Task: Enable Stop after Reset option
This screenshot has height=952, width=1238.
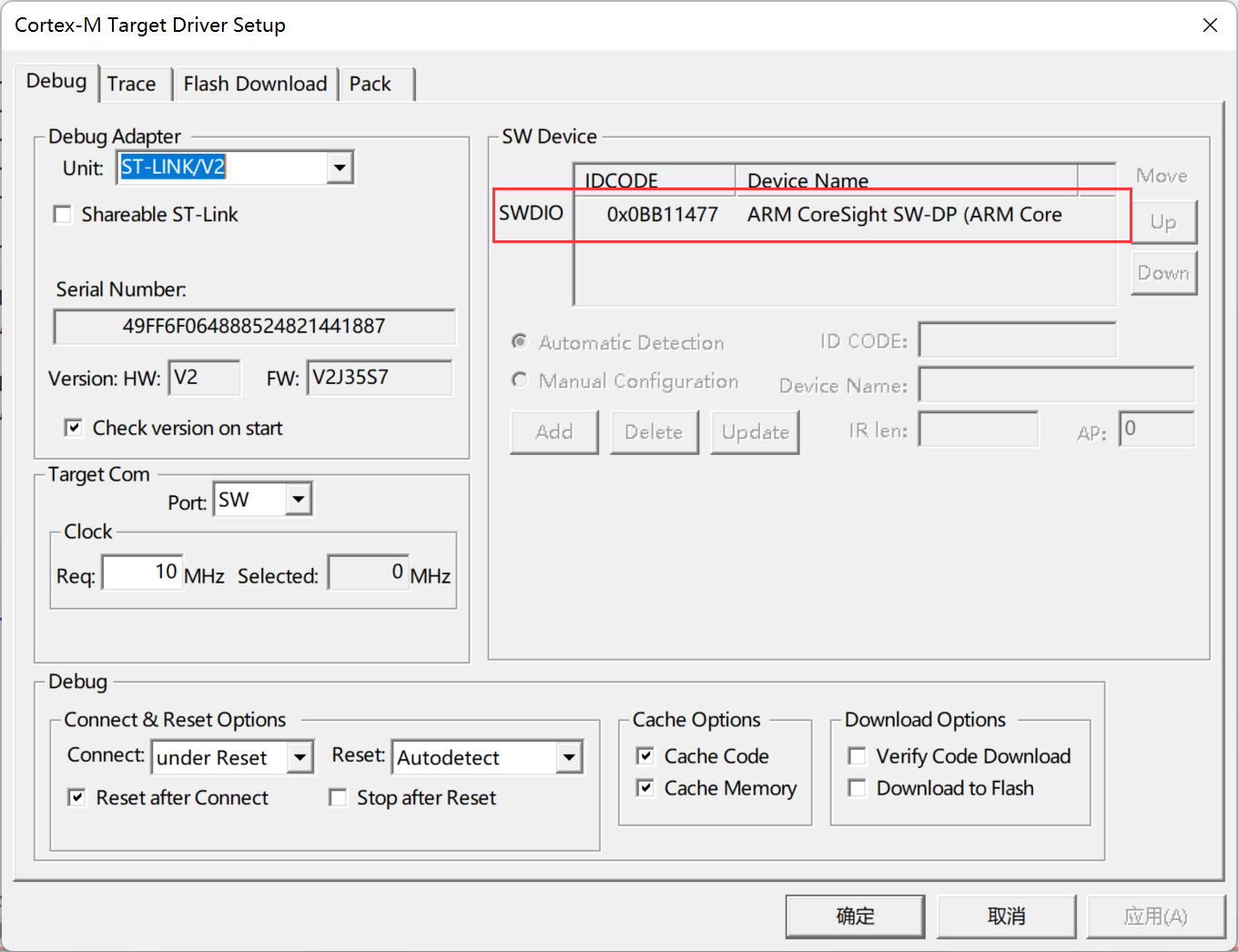Action: coord(338,798)
